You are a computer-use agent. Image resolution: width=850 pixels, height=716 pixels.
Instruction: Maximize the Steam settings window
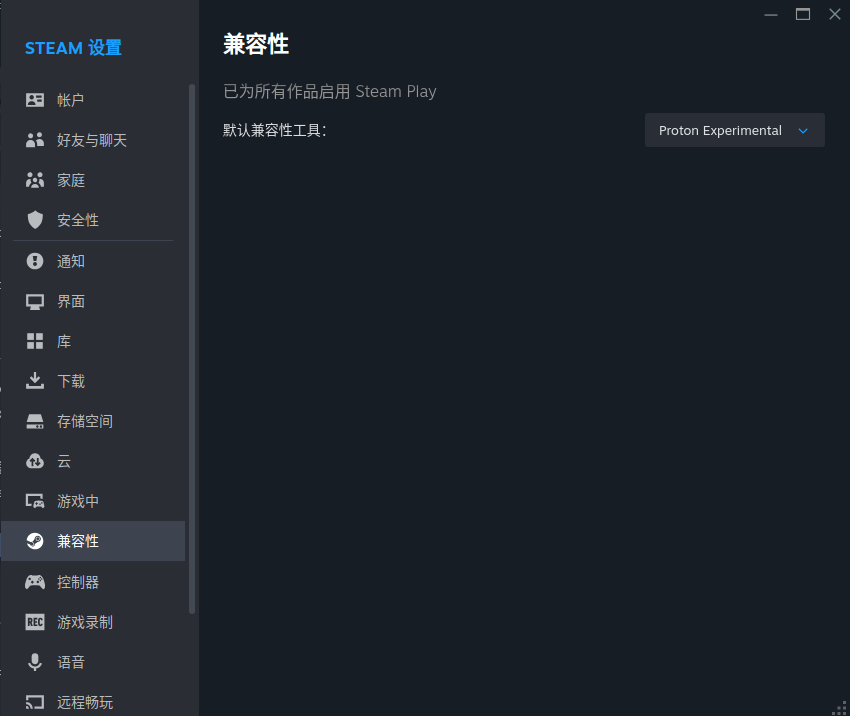click(x=802, y=15)
